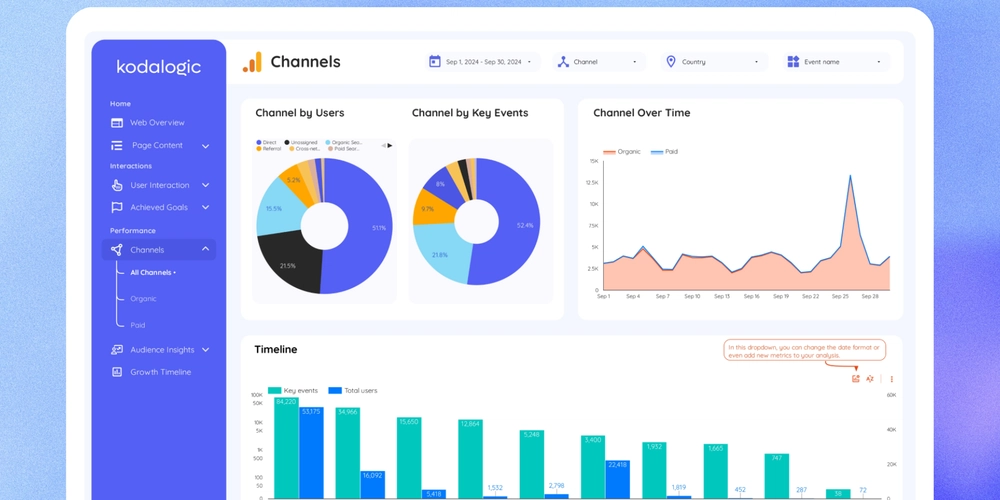Click the Page Content list icon
This screenshot has width=1000, height=500.
[117, 145]
